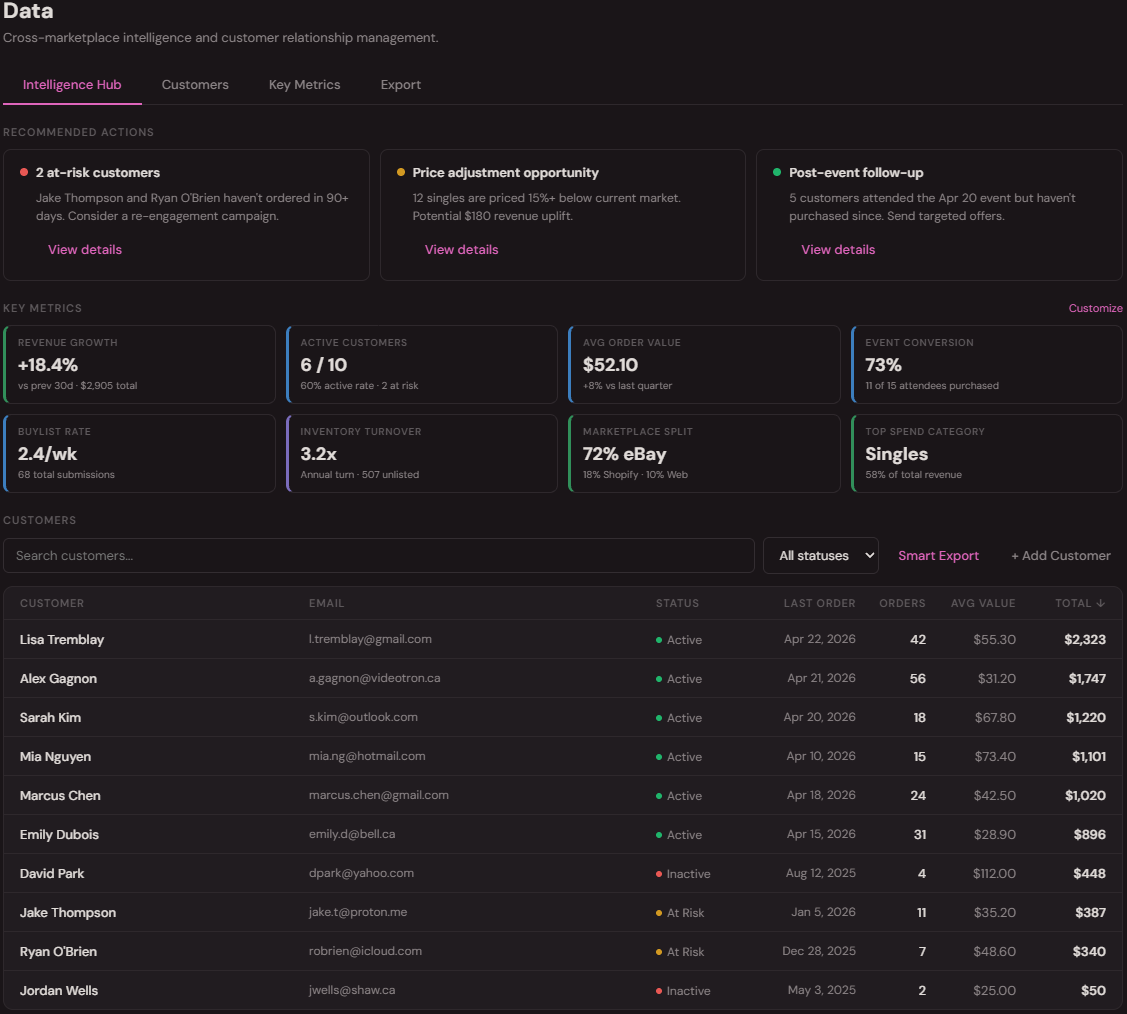The height and width of the screenshot is (1014, 1127).
Task: Click Jordan Wells' Inactive status
Action: [683, 990]
